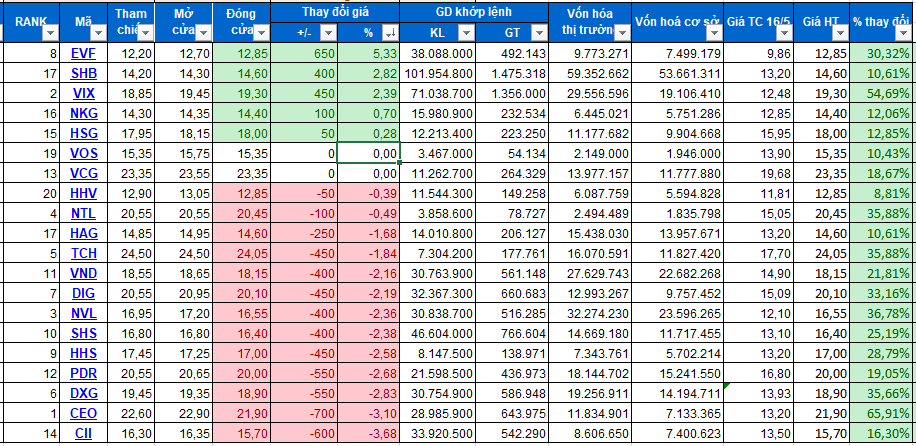916x446 pixels.
Task: Select the rank 20 cell for HHV
Action: pos(32,193)
